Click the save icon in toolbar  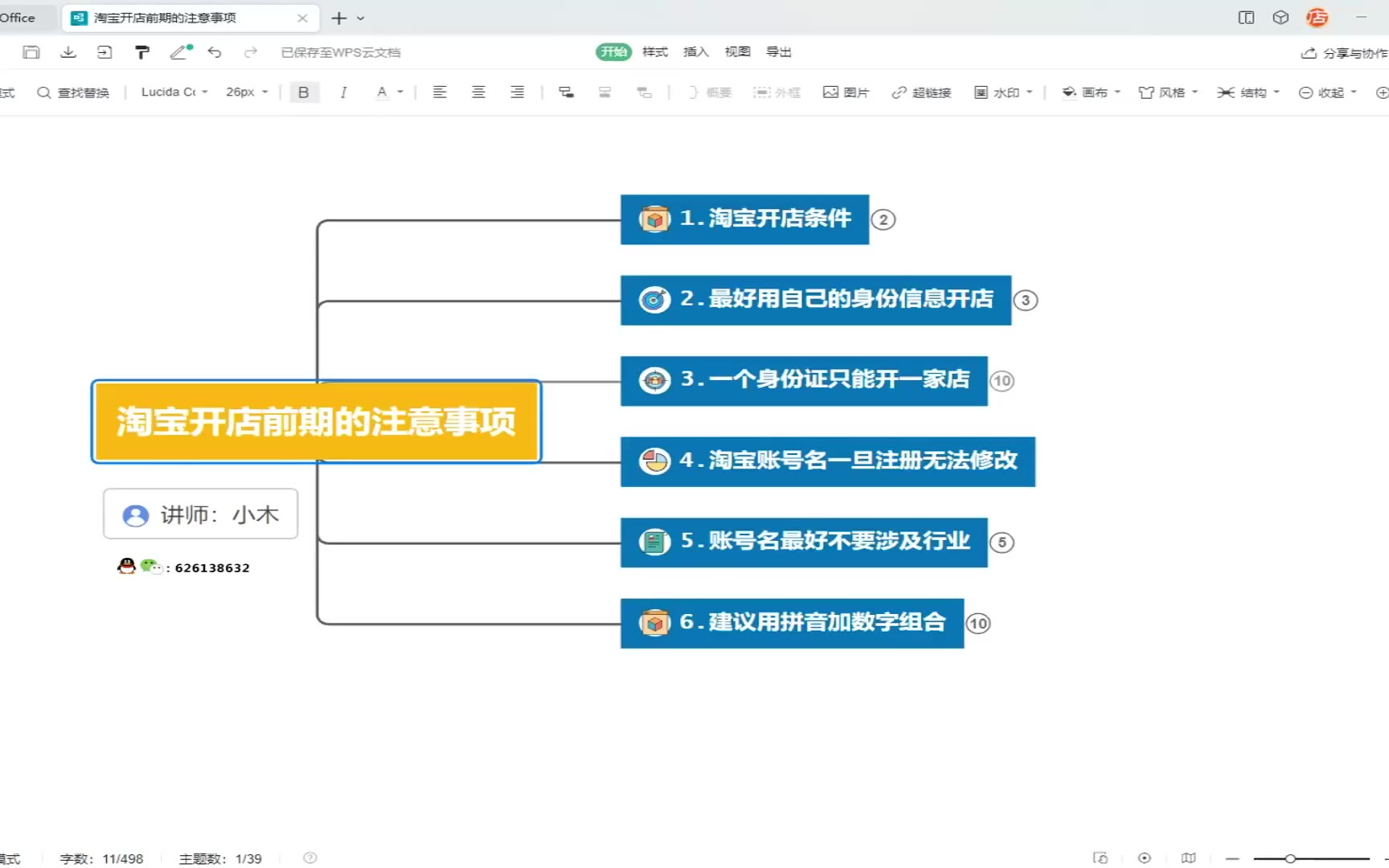point(31,52)
